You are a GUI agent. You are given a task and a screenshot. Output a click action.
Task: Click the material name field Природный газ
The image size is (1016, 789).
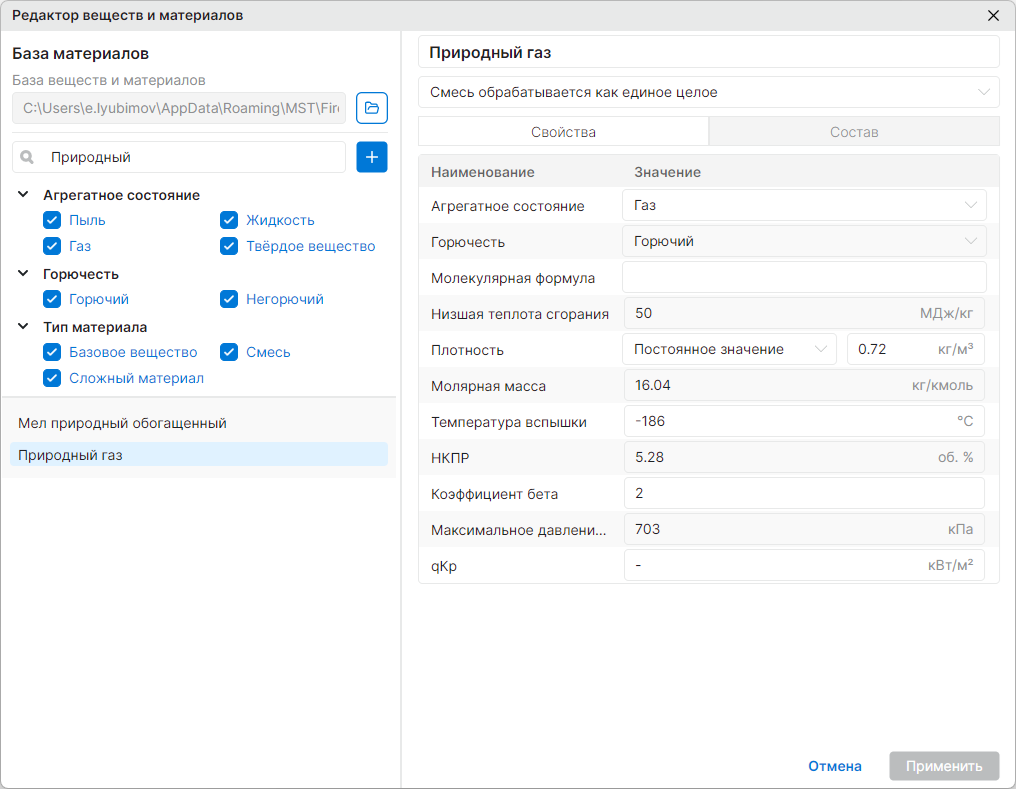point(709,52)
